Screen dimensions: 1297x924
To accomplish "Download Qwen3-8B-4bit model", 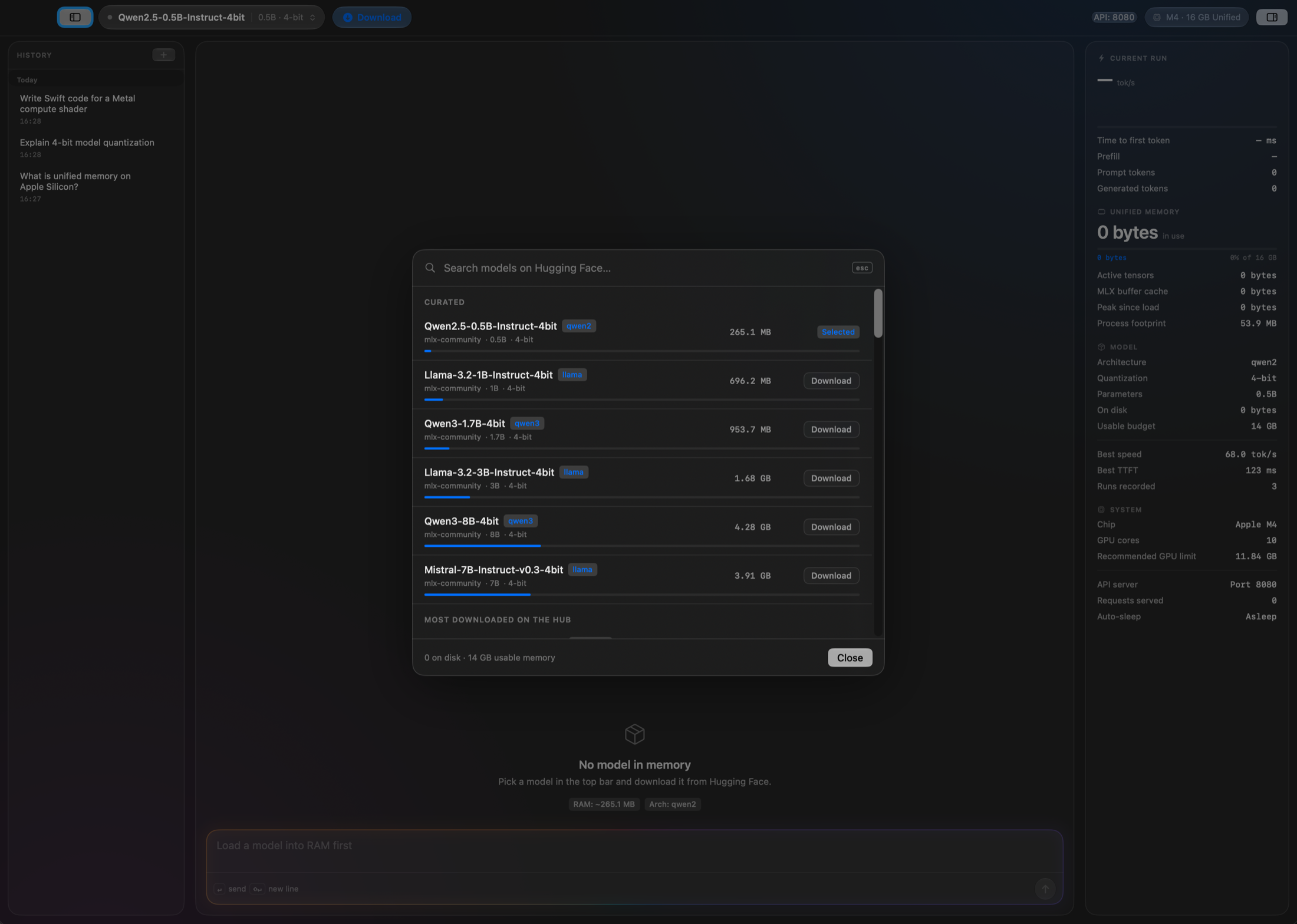I will pos(831,527).
